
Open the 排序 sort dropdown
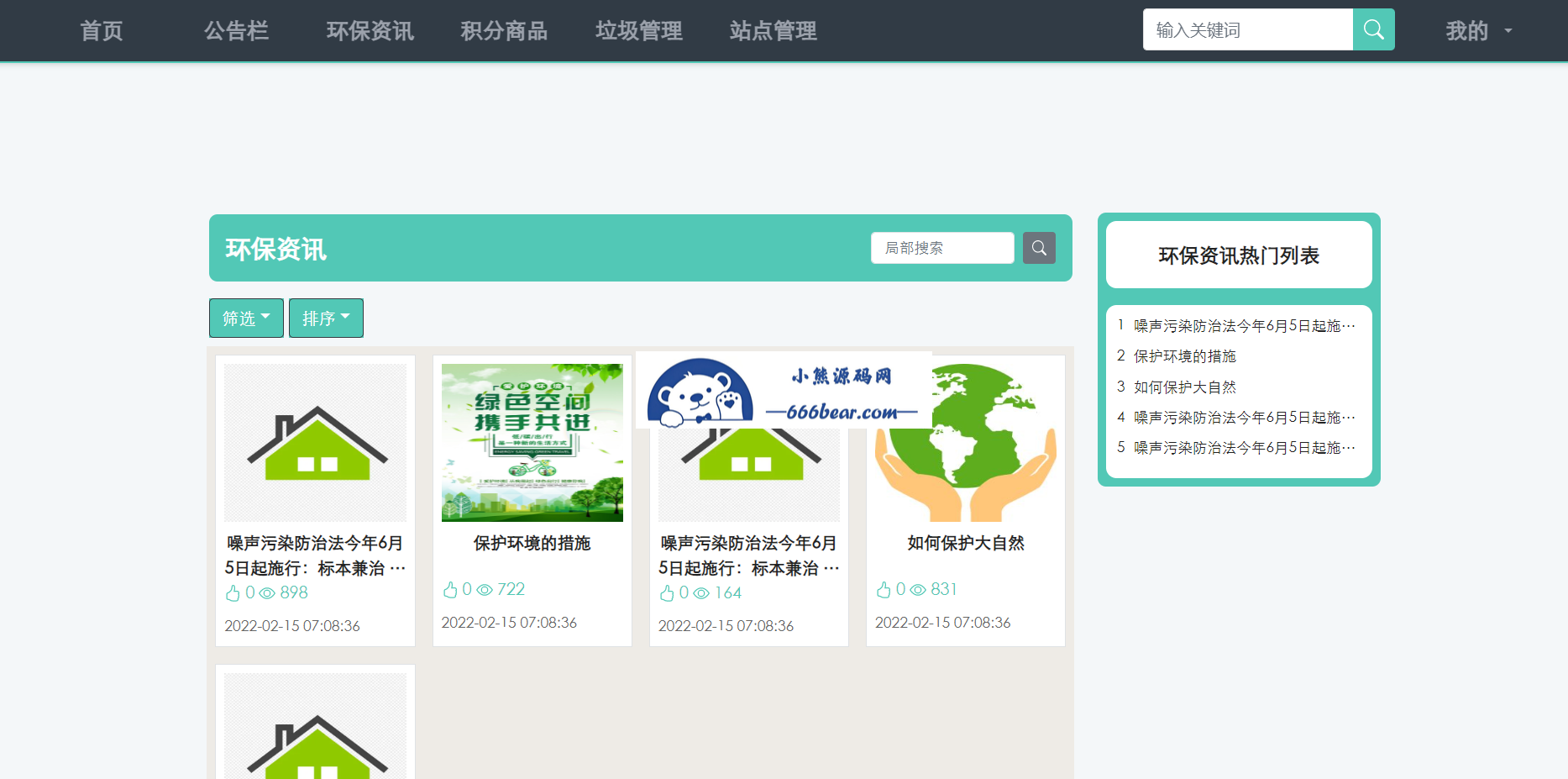[326, 318]
